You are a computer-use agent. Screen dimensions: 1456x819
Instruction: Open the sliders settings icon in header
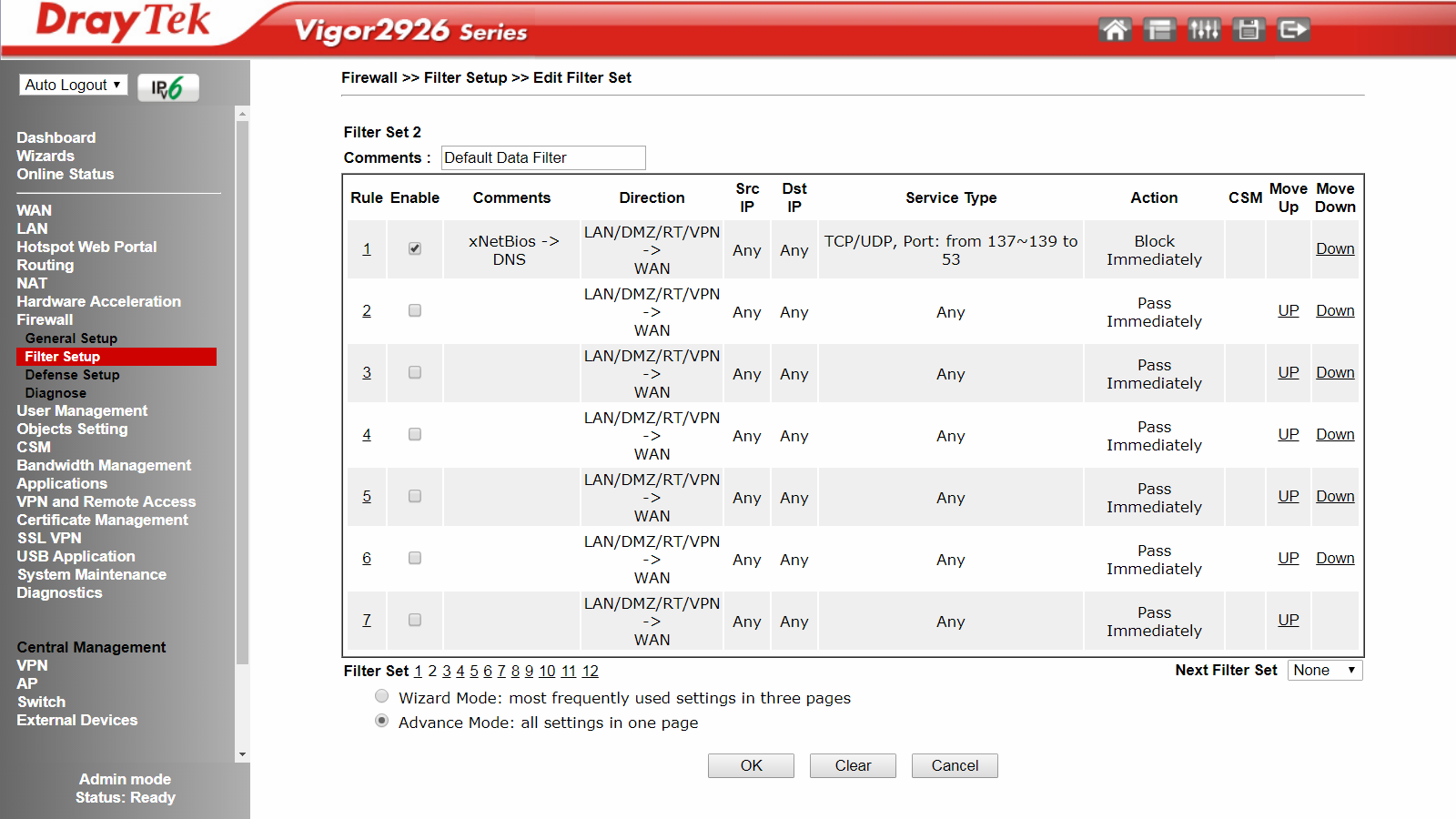[x=1204, y=30]
